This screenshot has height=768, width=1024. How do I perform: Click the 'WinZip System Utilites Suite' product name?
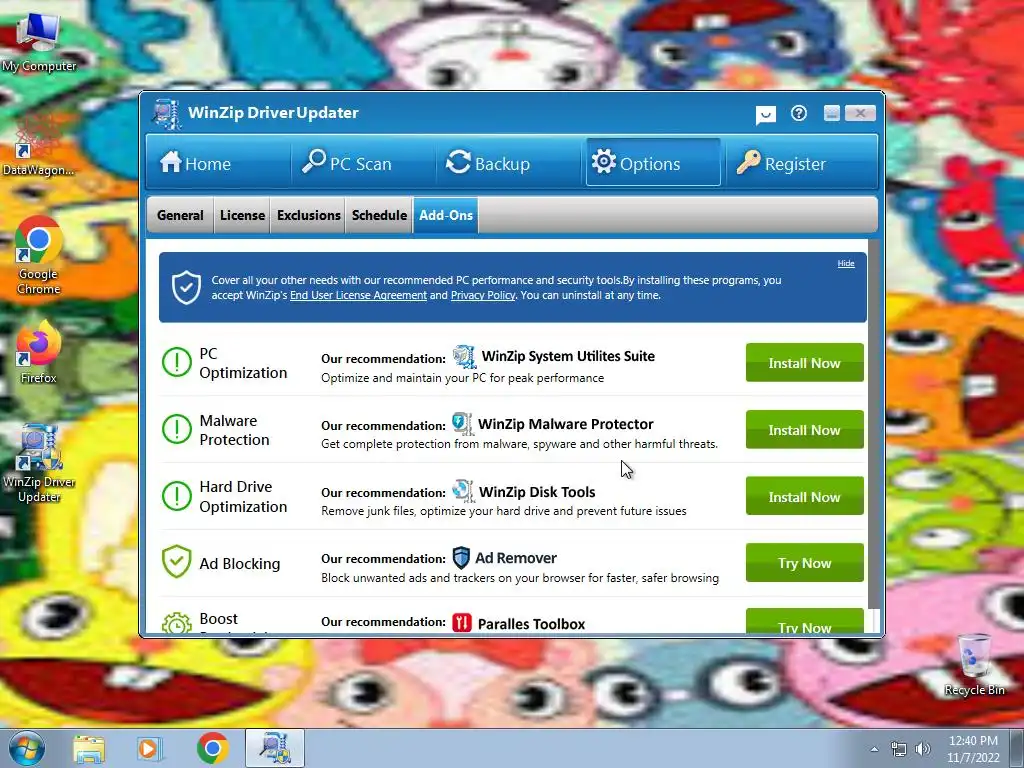pos(568,356)
